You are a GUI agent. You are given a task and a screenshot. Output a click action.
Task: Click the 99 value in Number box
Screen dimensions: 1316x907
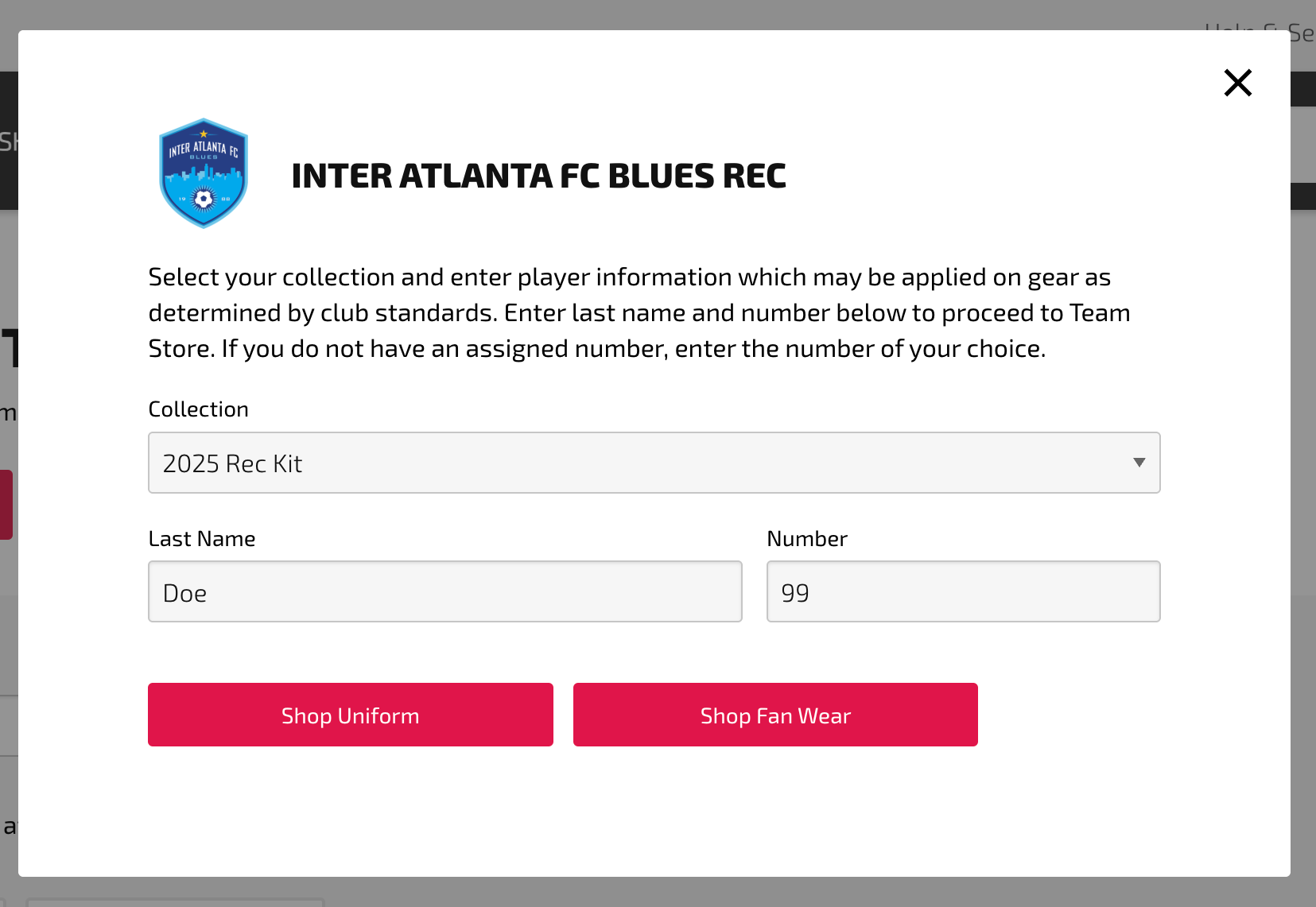tap(795, 593)
